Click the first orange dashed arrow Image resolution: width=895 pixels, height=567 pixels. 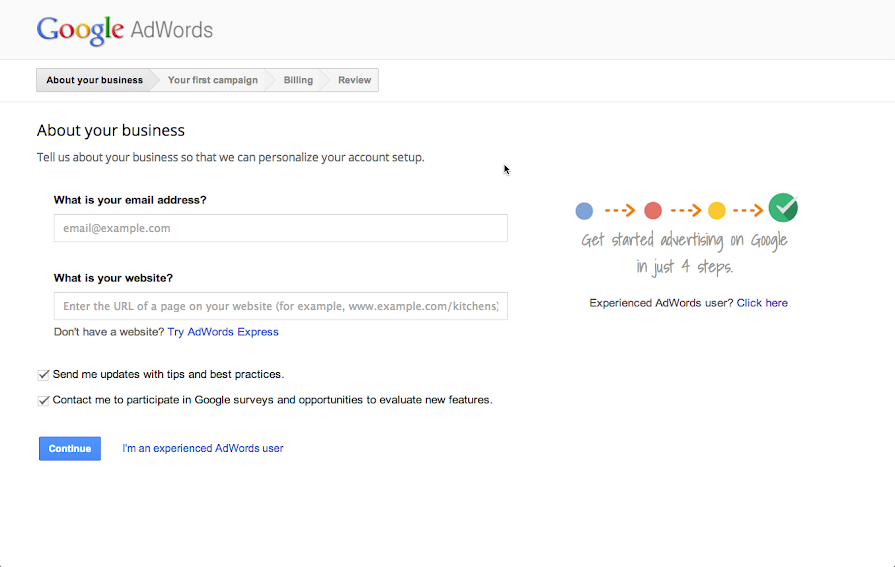[620, 211]
